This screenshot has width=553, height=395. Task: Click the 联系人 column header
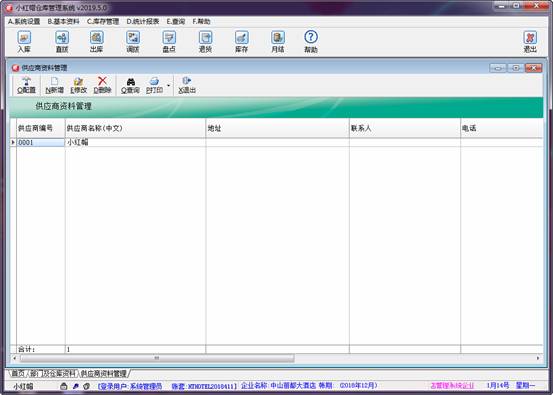coord(405,128)
